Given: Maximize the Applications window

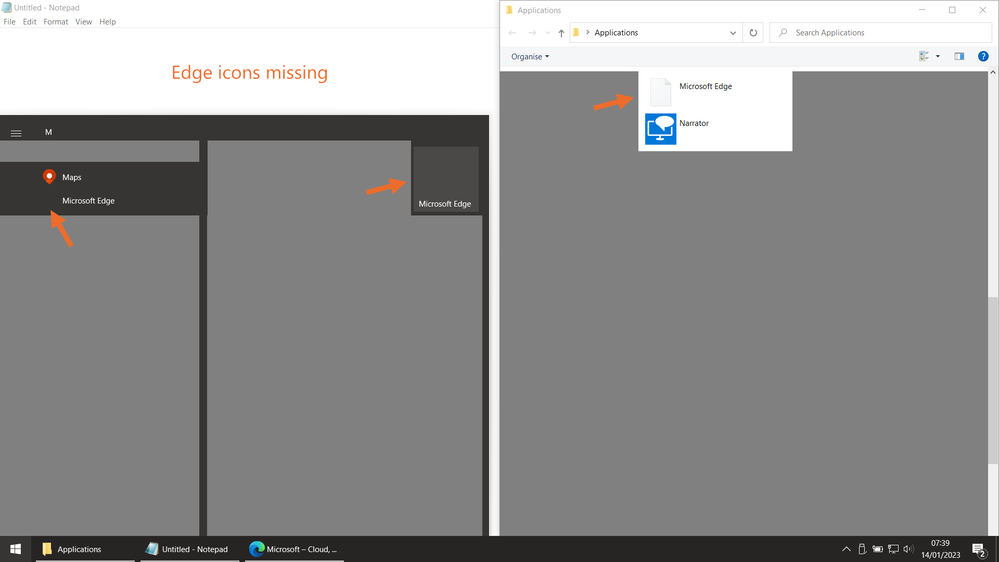Looking at the screenshot, I should 952,10.
